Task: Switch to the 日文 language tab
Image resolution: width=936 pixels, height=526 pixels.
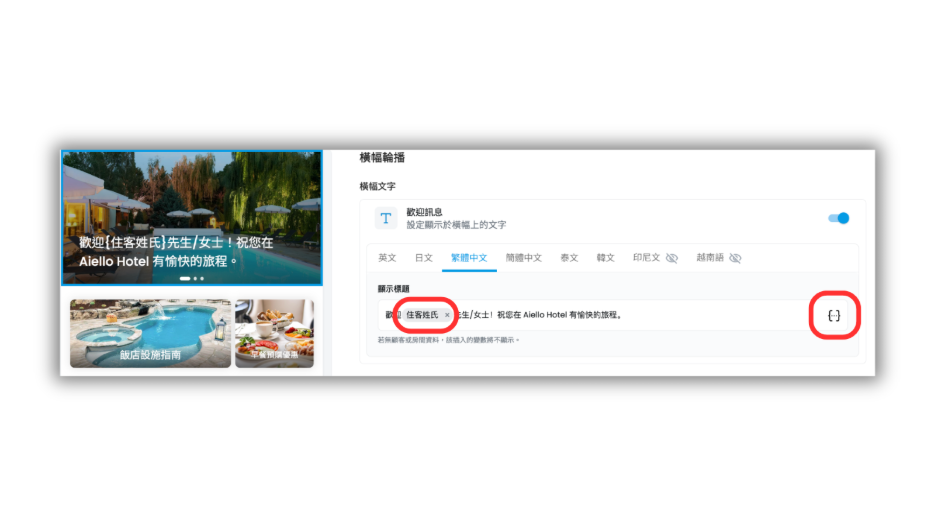Action: [x=423, y=258]
